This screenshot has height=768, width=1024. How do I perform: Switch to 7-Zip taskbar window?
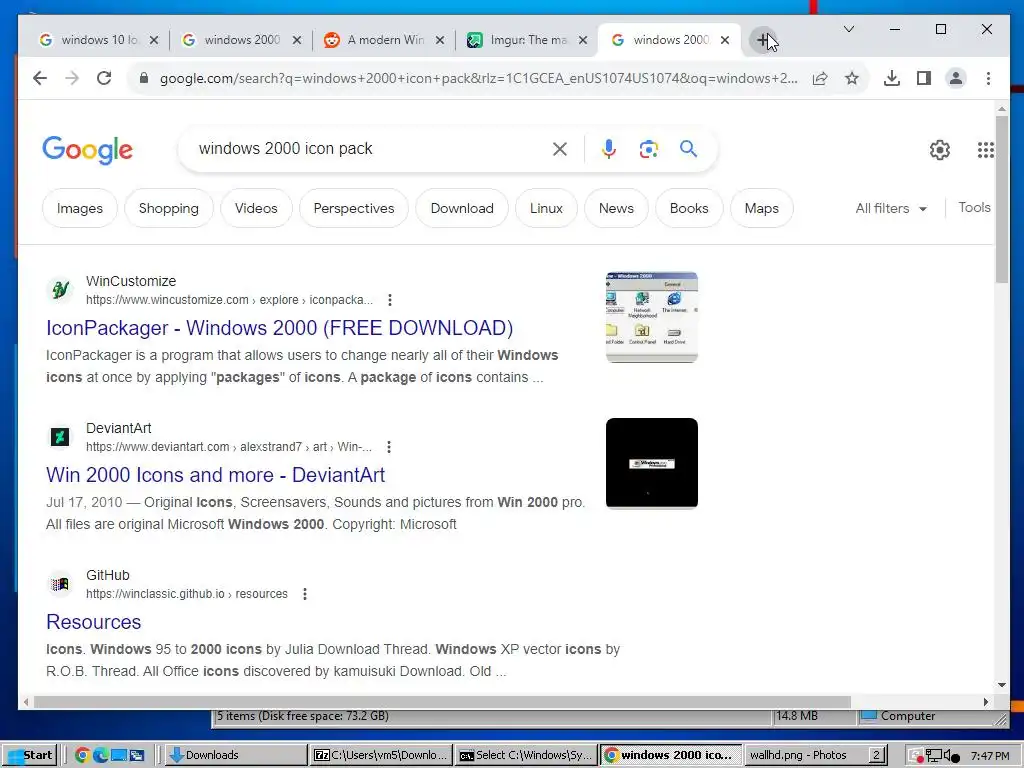[x=381, y=755]
